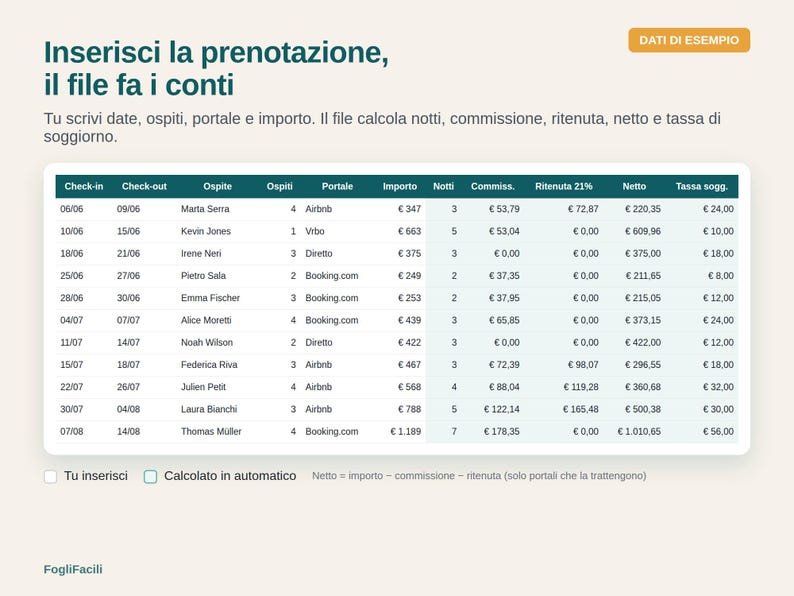
Task: Click the ritenuta value € 119,28
Action: (x=581, y=387)
